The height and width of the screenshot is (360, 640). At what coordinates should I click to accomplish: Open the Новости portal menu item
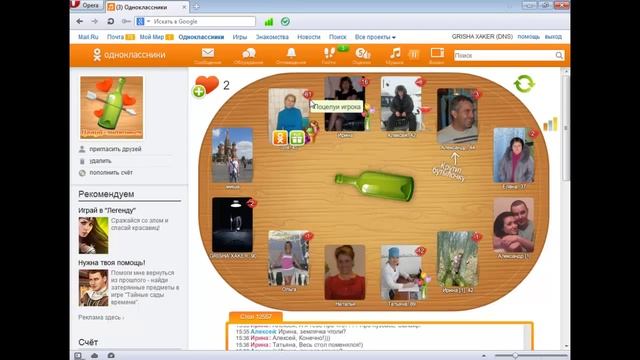pos(309,37)
